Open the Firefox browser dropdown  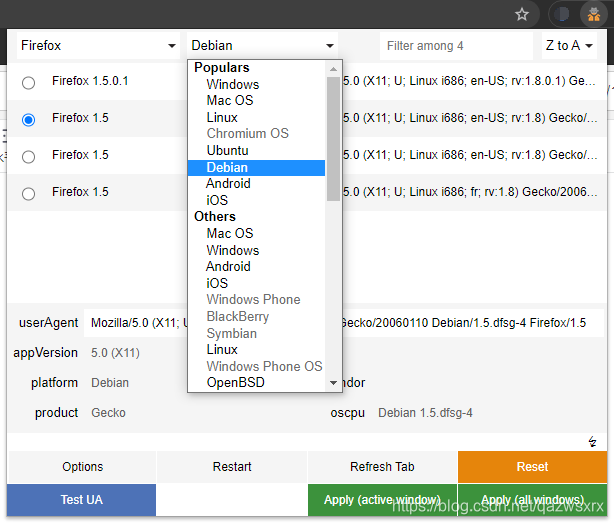tap(98, 46)
